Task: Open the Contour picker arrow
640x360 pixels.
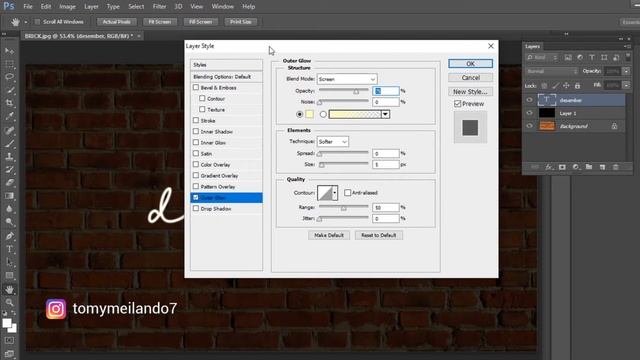Action: click(x=335, y=193)
